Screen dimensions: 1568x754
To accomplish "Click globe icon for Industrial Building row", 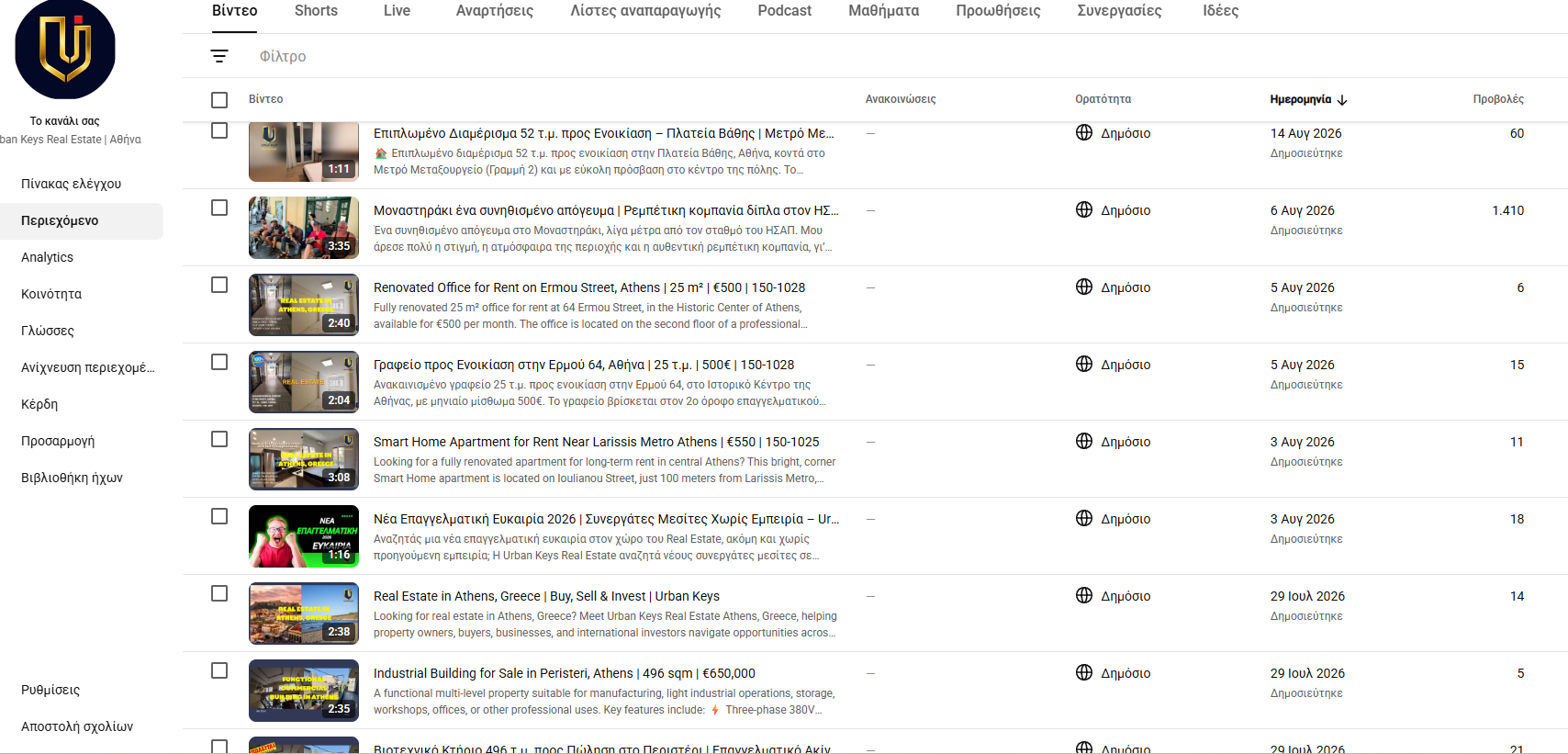I will [1084, 672].
